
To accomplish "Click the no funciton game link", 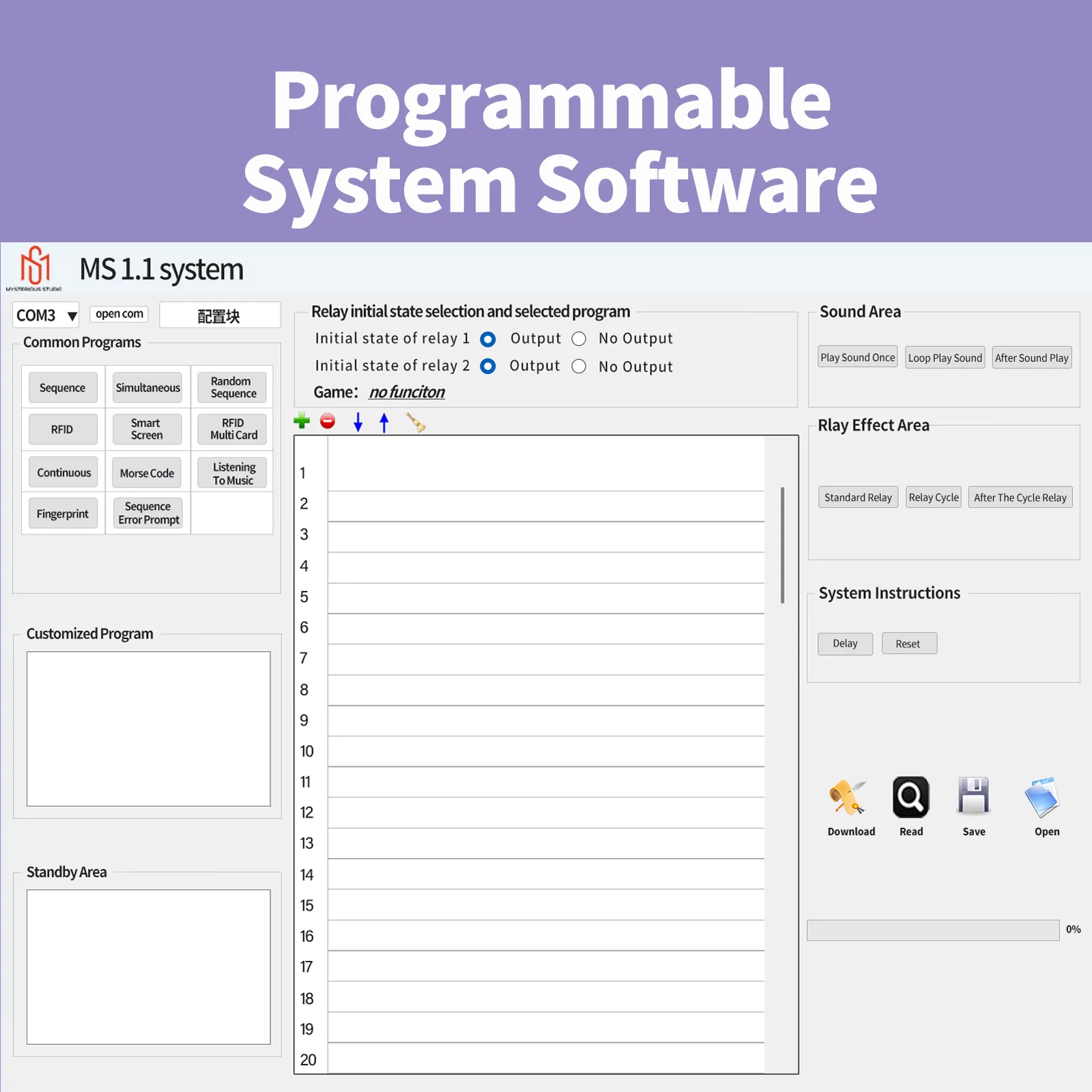I will click(407, 392).
